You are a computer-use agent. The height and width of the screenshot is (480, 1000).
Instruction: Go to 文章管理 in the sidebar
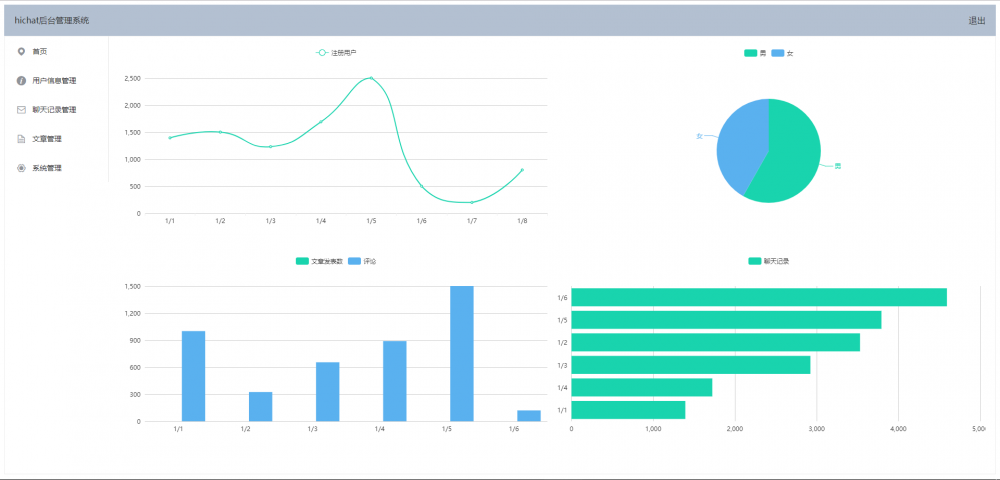point(47,139)
